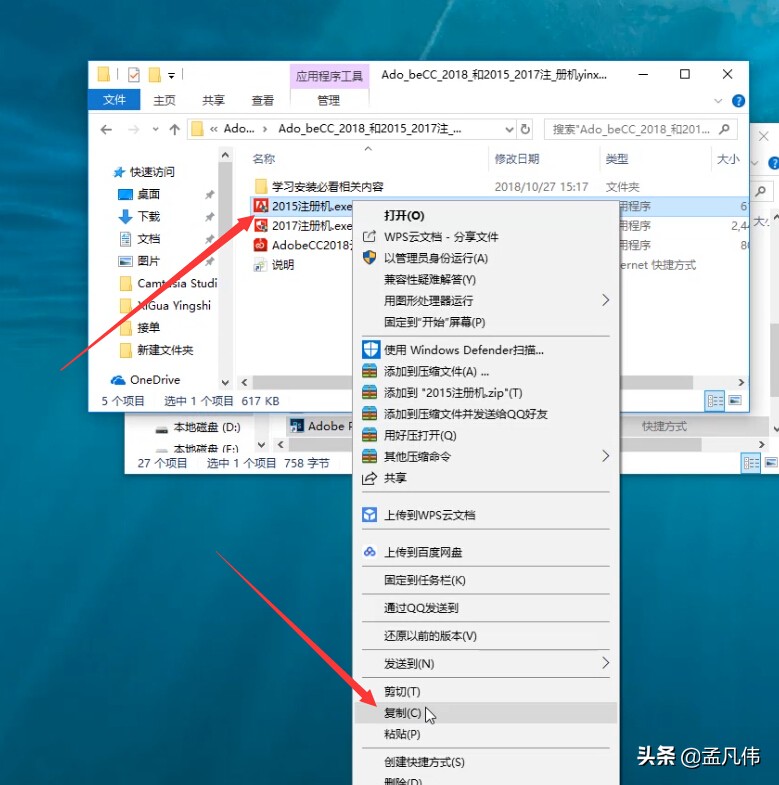Choose 用好压打开(Q)

(485, 436)
